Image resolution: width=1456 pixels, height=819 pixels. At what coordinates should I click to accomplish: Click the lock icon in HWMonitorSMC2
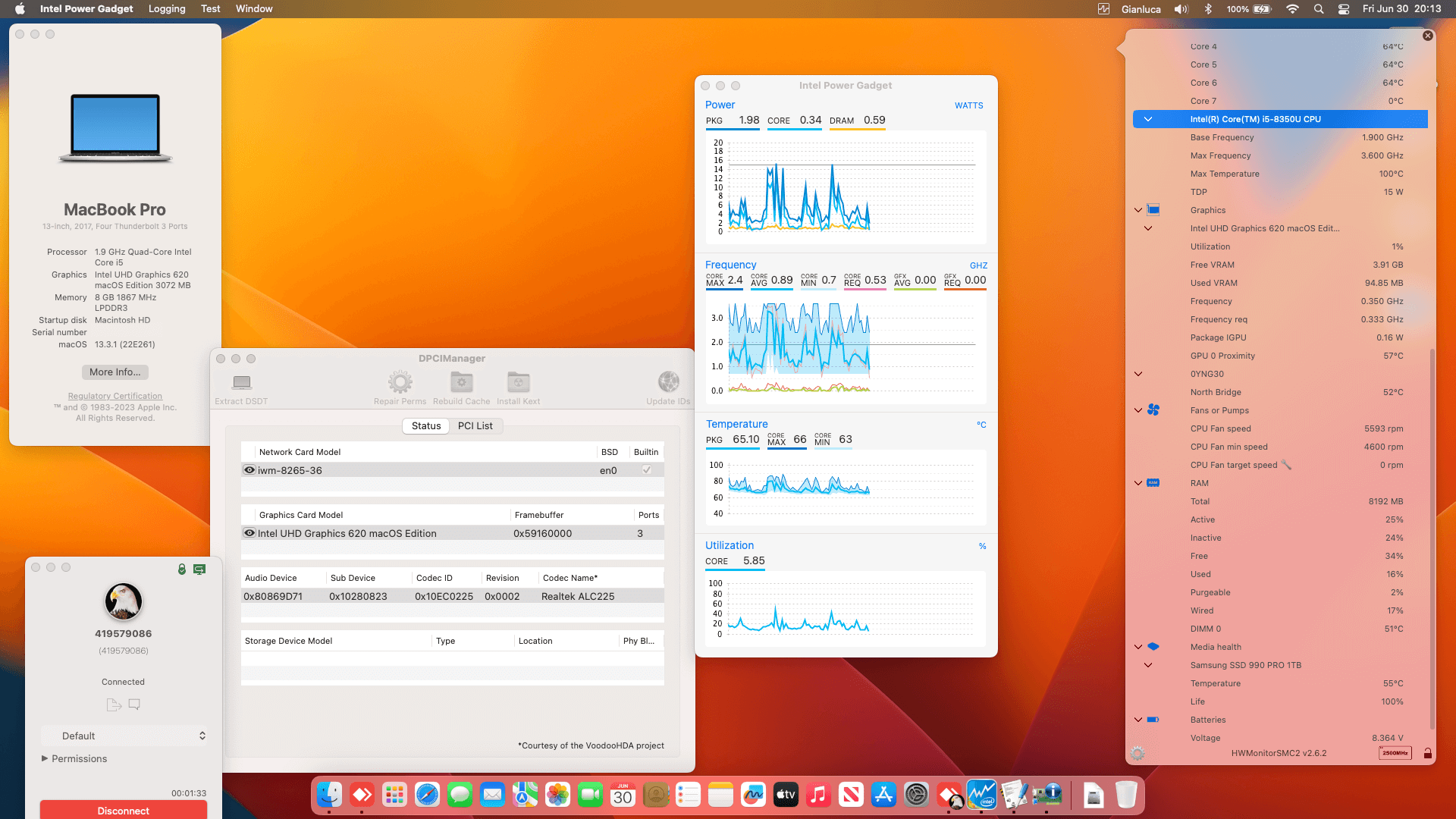tap(1428, 753)
